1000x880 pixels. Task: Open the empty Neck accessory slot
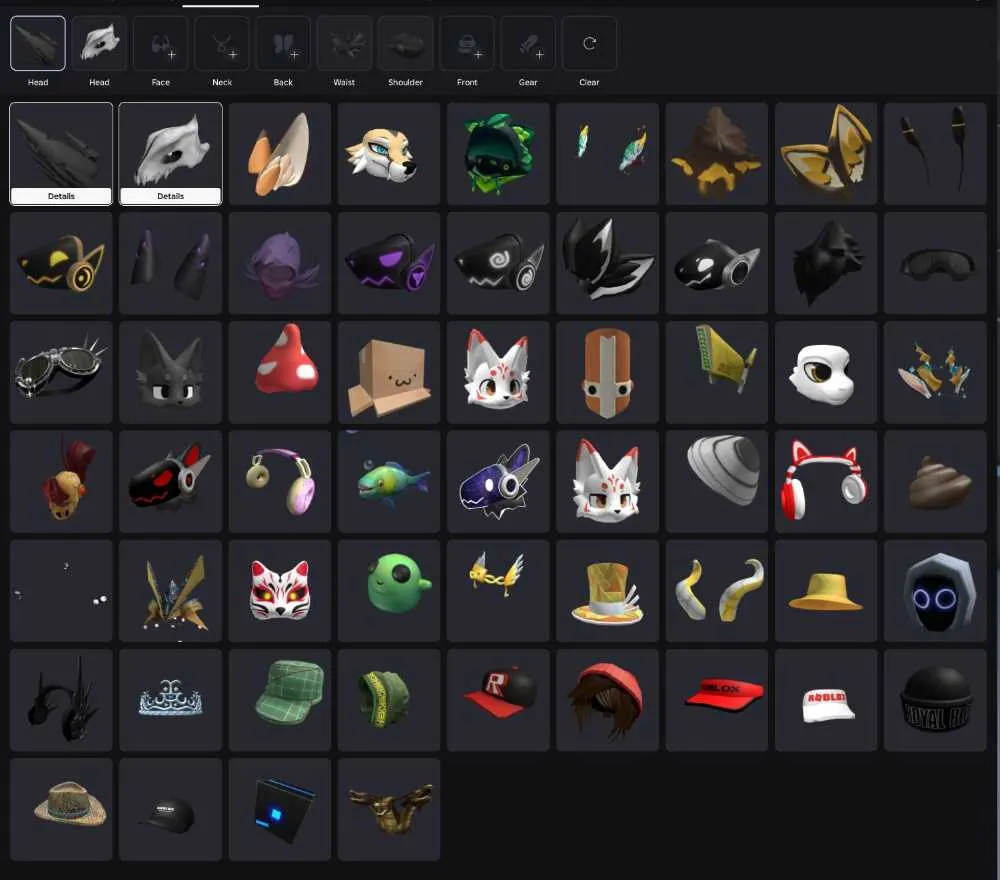point(222,43)
